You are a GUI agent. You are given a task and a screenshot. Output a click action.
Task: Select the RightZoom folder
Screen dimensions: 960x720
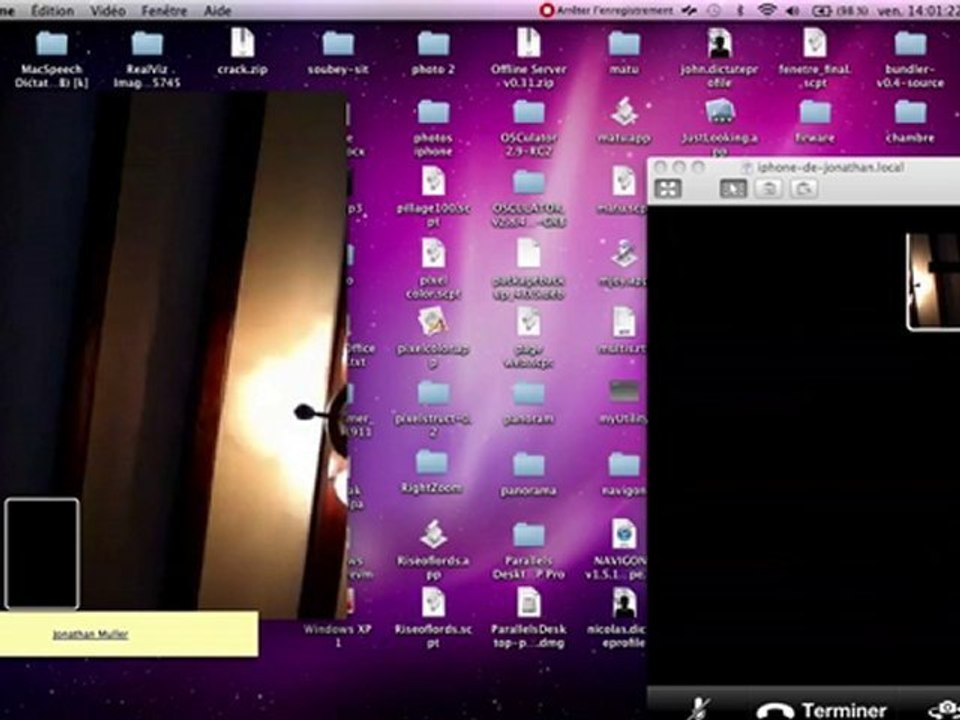click(x=433, y=471)
